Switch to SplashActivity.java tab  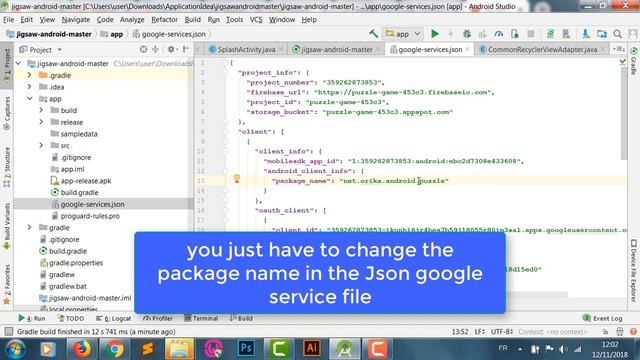(x=245, y=49)
